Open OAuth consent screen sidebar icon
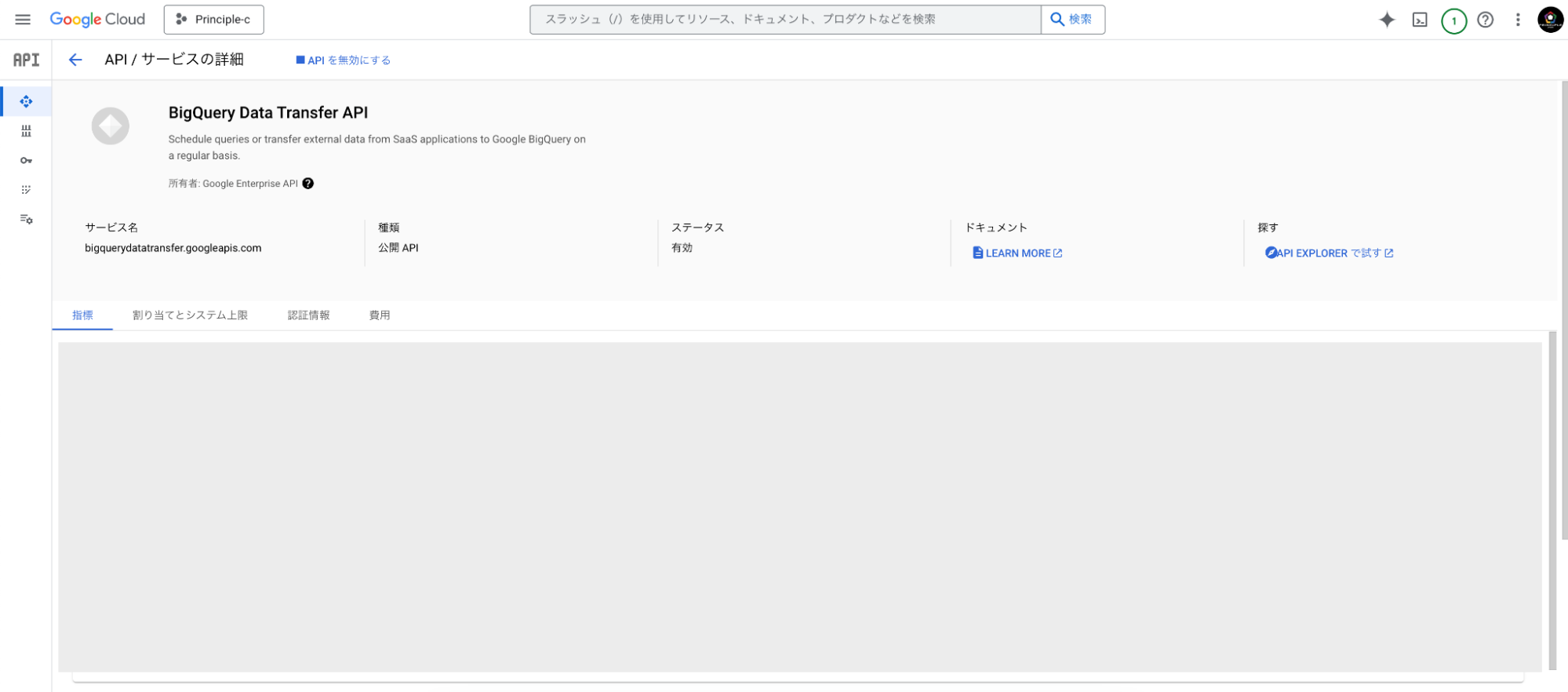1568x692 pixels. 26,190
